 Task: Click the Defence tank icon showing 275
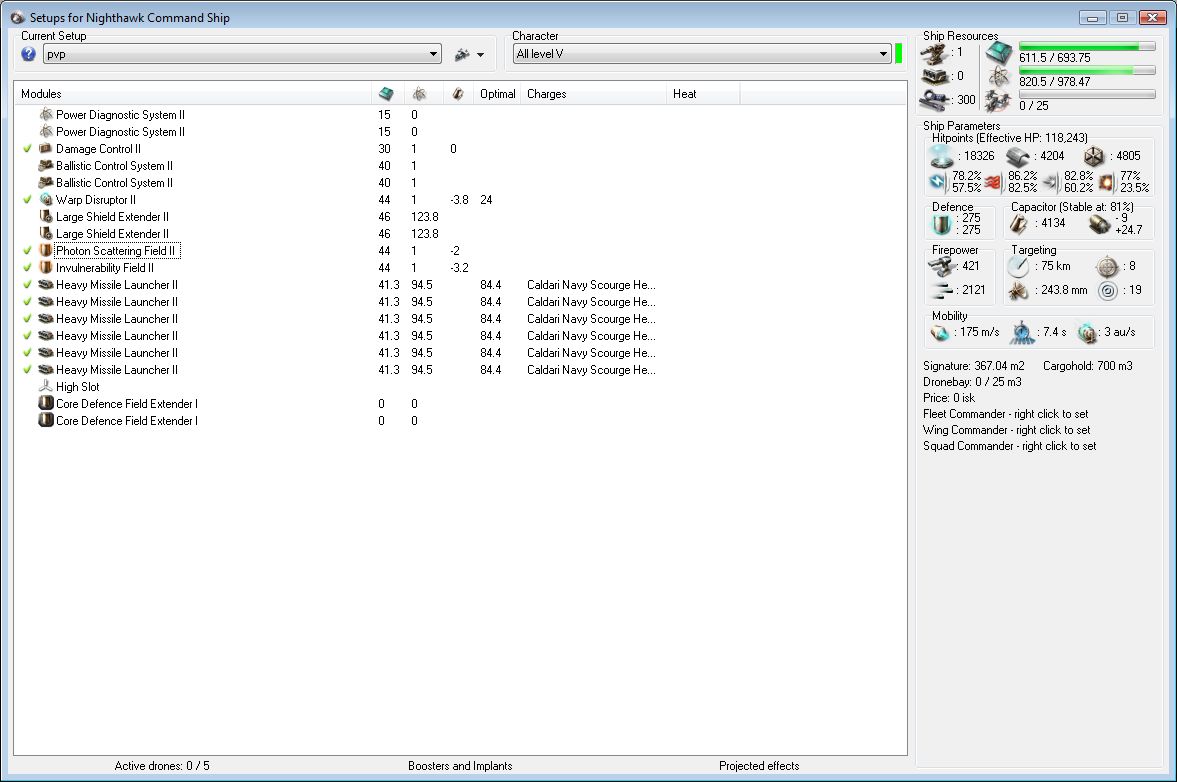click(x=941, y=224)
